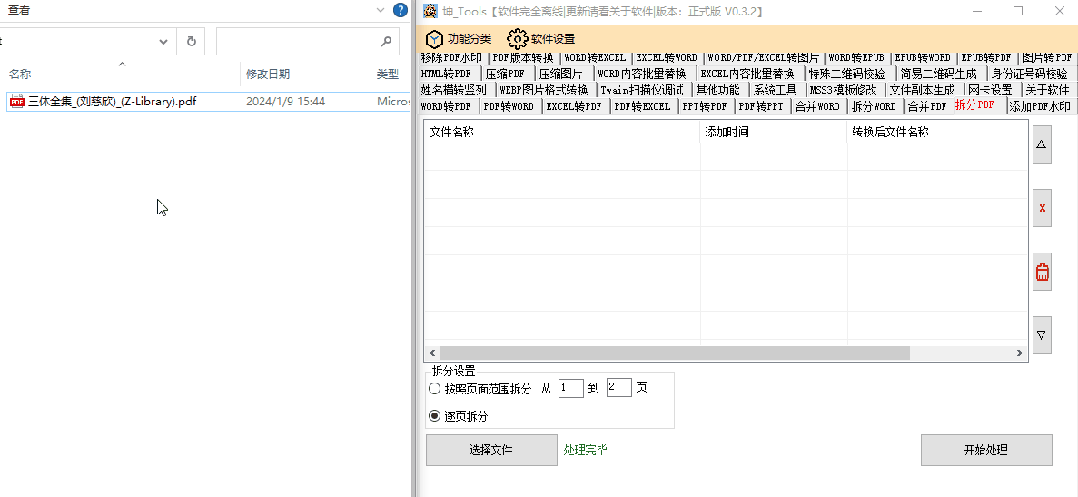The image size is (1078, 497).
Task: Click the app icon in the title bar
Action: click(x=430, y=11)
